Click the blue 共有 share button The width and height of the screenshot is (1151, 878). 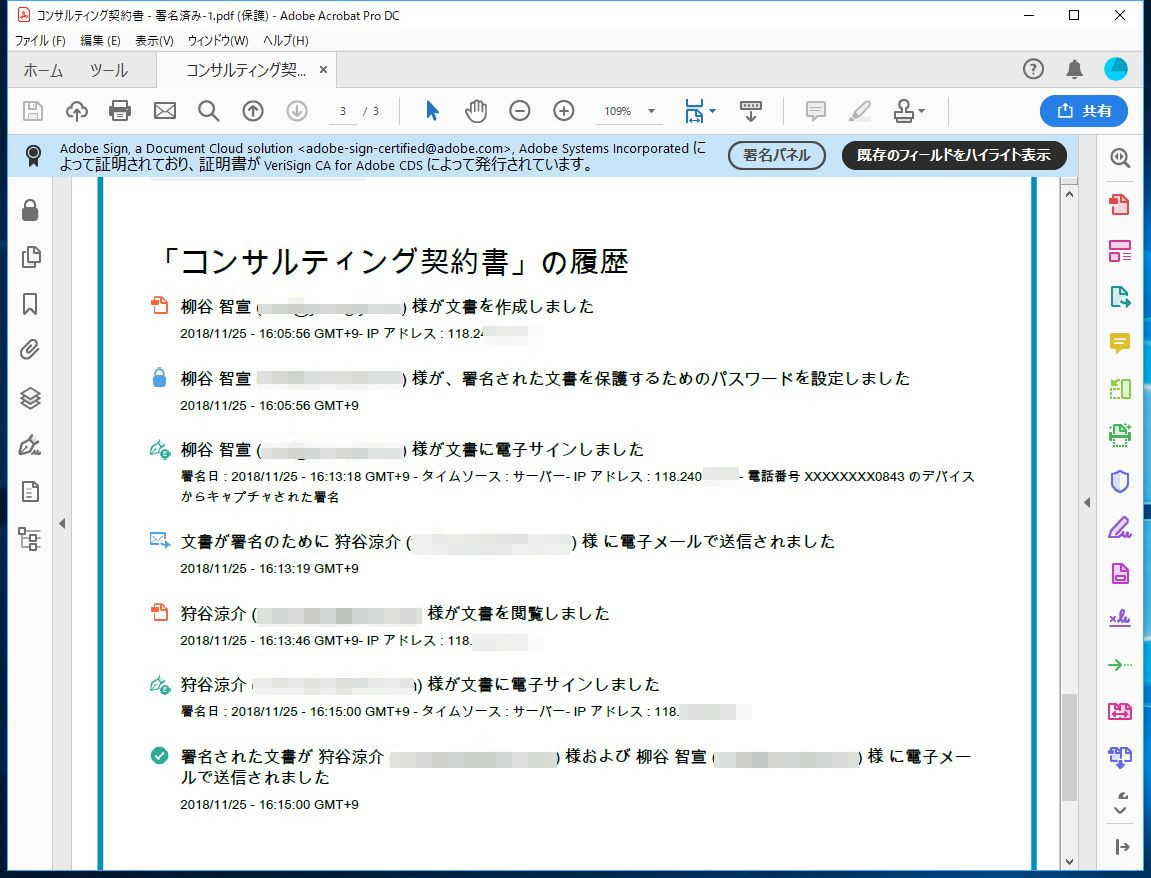tap(1083, 111)
